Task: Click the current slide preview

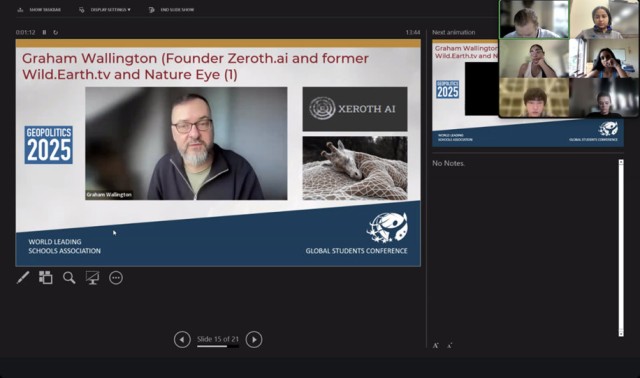Action: [x=218, y=153]
